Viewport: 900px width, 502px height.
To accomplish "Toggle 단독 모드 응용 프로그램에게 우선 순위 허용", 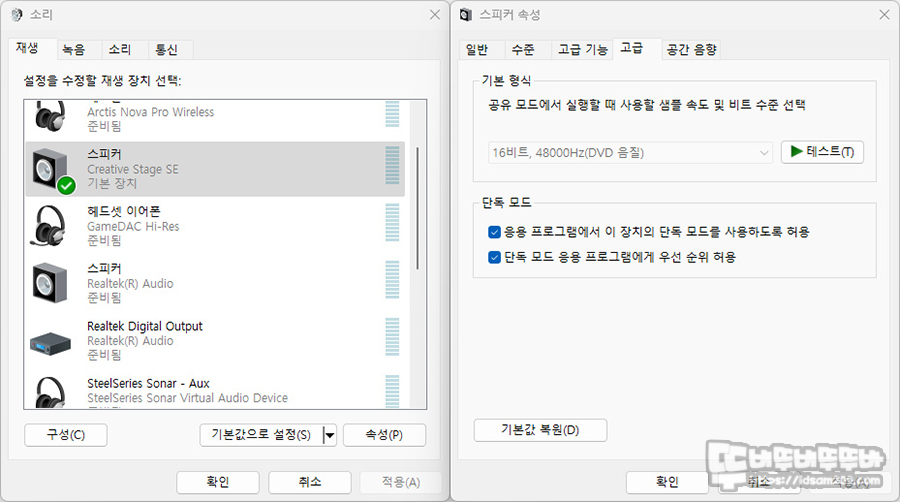I will coord(494,257).
